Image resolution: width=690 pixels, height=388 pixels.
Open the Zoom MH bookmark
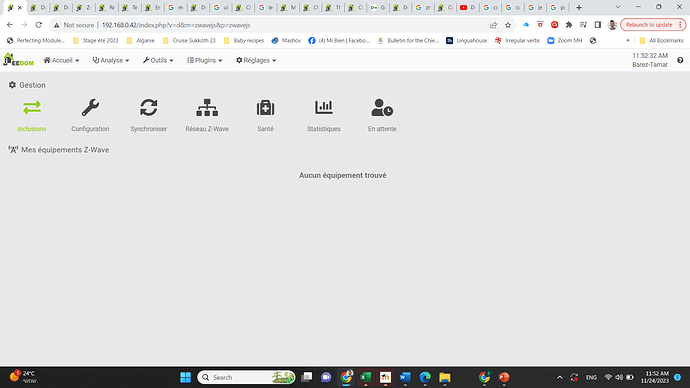click(x=565, y=40)
